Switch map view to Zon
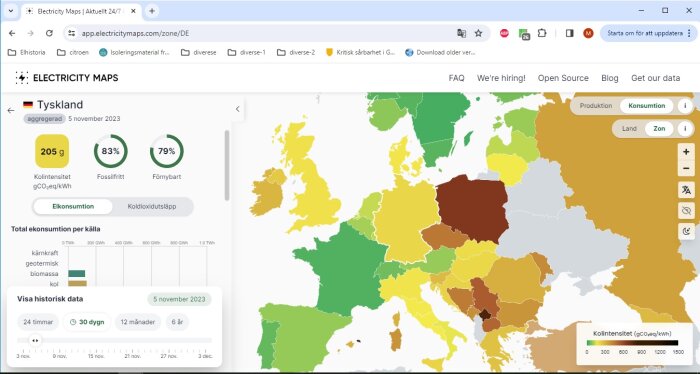The height and width of the screenshot is (374, 700). tap(659, 129)
